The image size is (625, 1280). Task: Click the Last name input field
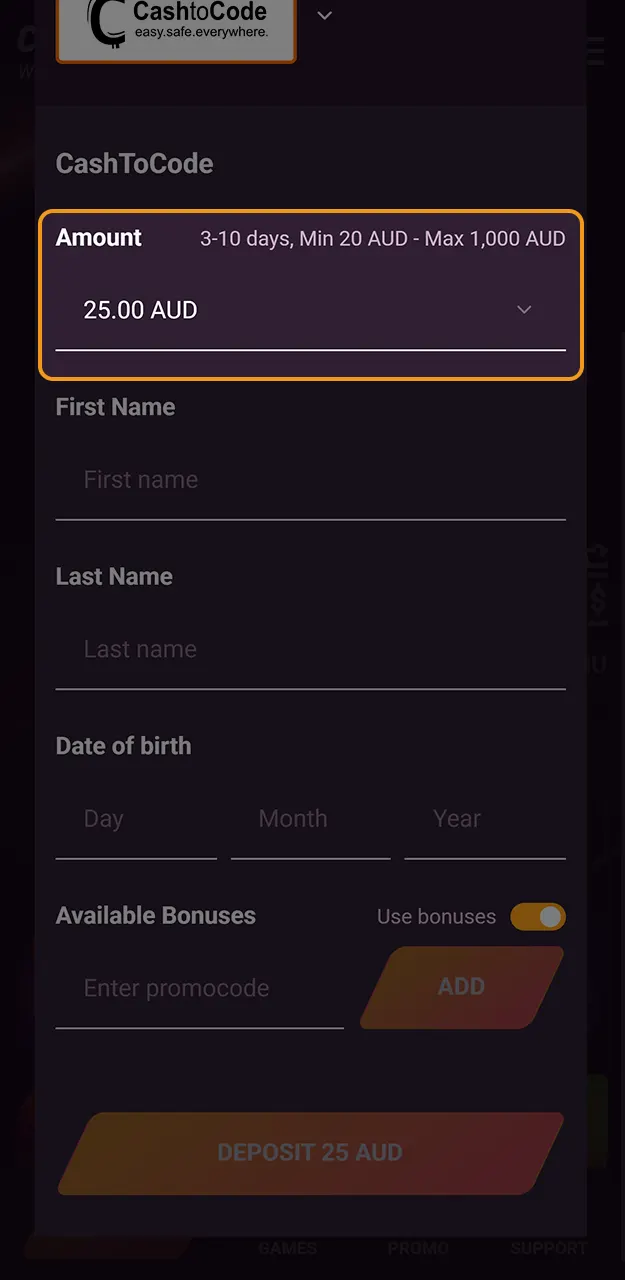(310, 649)
